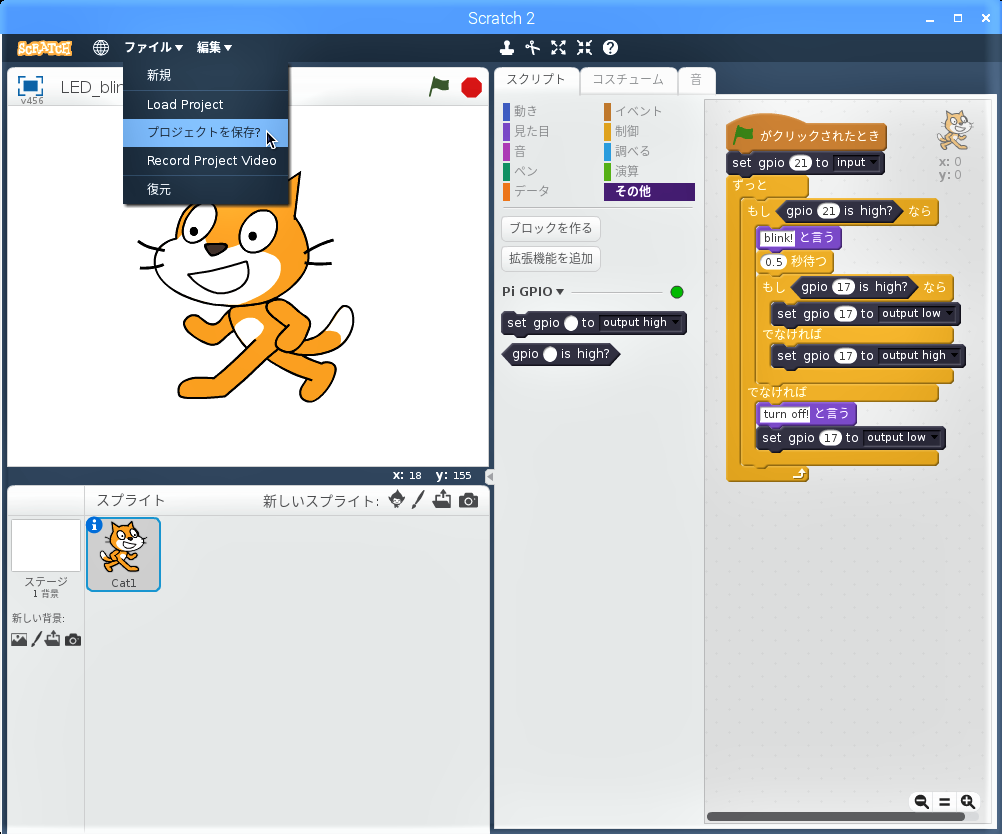Select データ block category

(548, 191)
